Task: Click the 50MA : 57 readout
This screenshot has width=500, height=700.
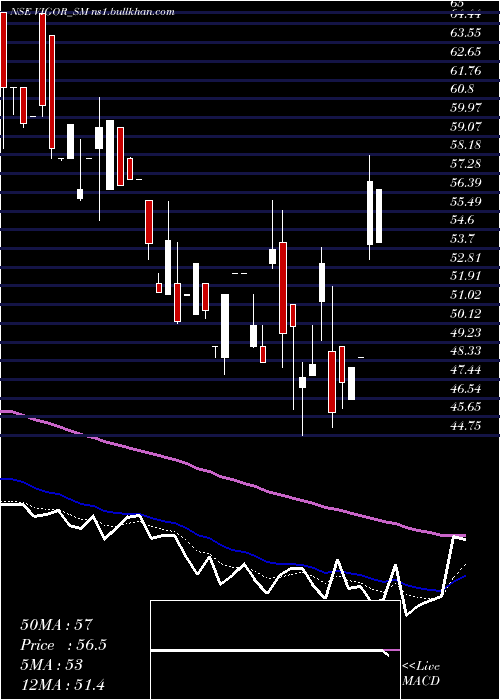Action: click(56, 625)
